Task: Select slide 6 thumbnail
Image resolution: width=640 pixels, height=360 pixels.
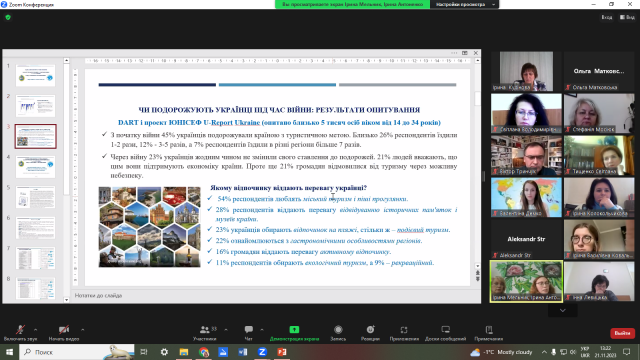Action: tap(36, 228)
